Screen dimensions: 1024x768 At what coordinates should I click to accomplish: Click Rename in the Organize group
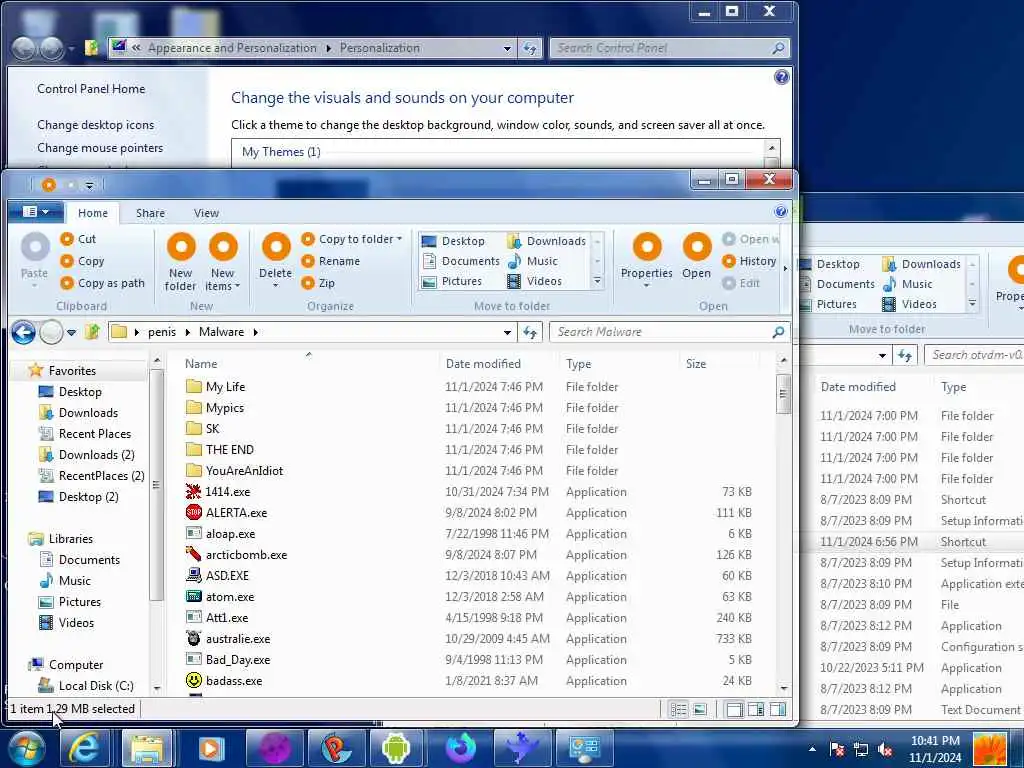click(330, 261)
